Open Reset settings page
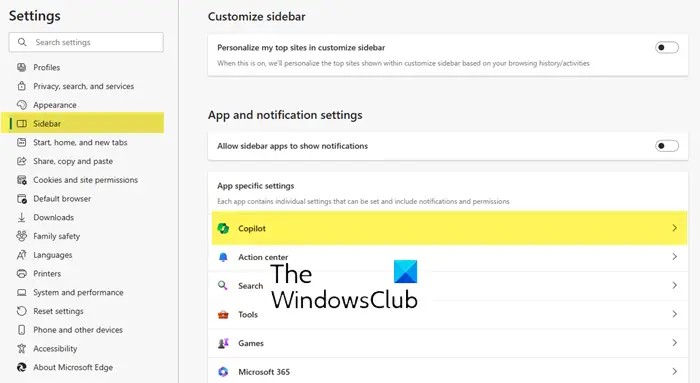 (58, 311)
